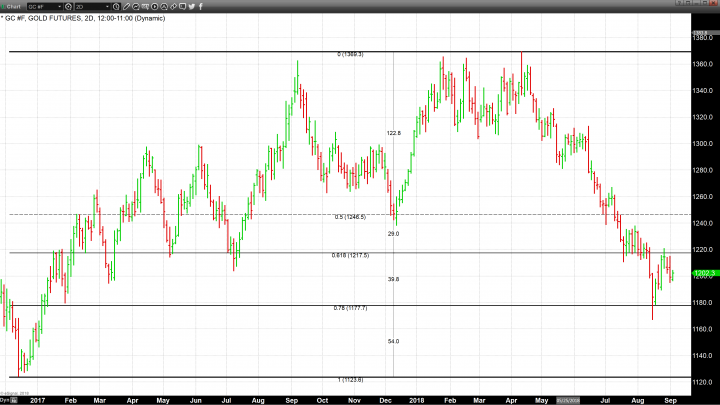This screenshot has height=405, width=720.
Task: Click the 1 (1123.8) bottom Fibonacci label
Action: [x=350, y=380]
